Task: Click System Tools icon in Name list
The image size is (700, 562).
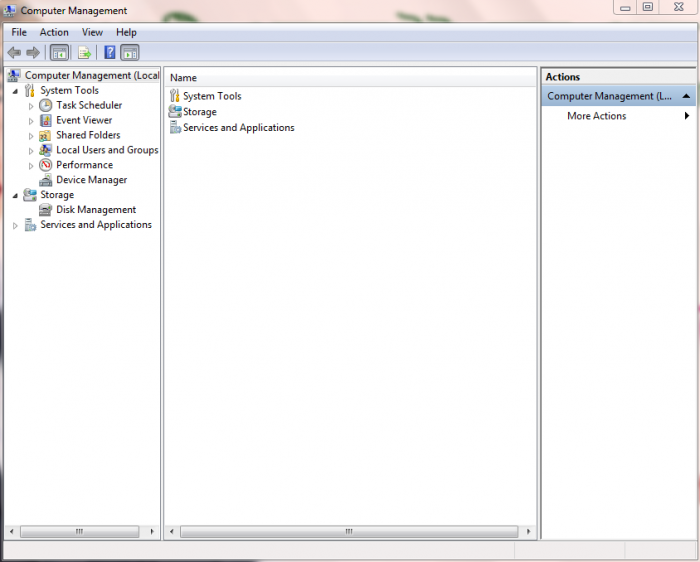Action: pyautogui.click(x=175, y=96)
